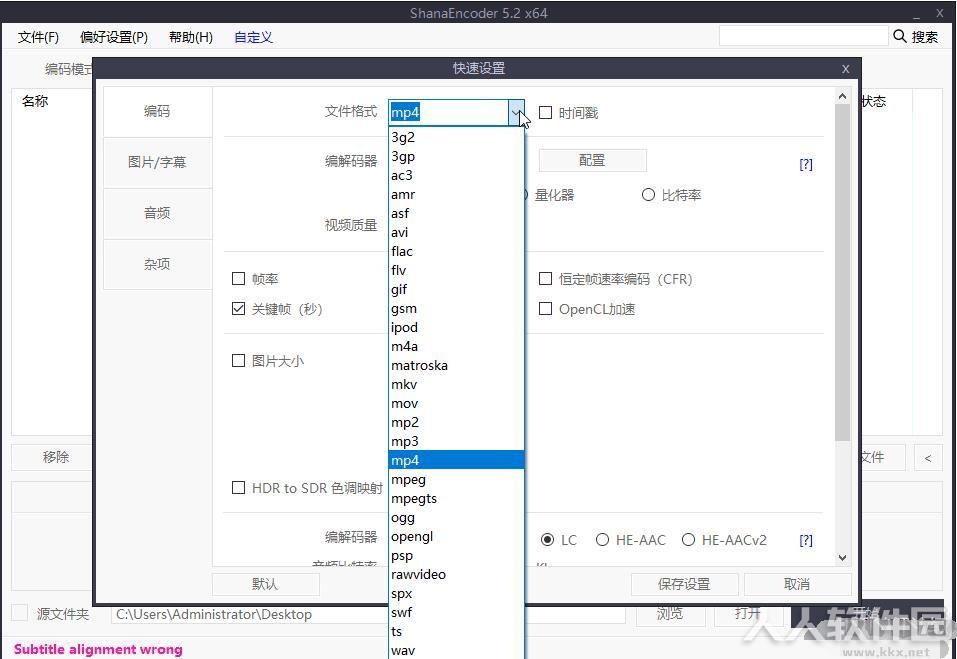Choose 3g2 from the format list
This screenshot has width=957, height=659.
pyautogui.click(x=457, y=137)
